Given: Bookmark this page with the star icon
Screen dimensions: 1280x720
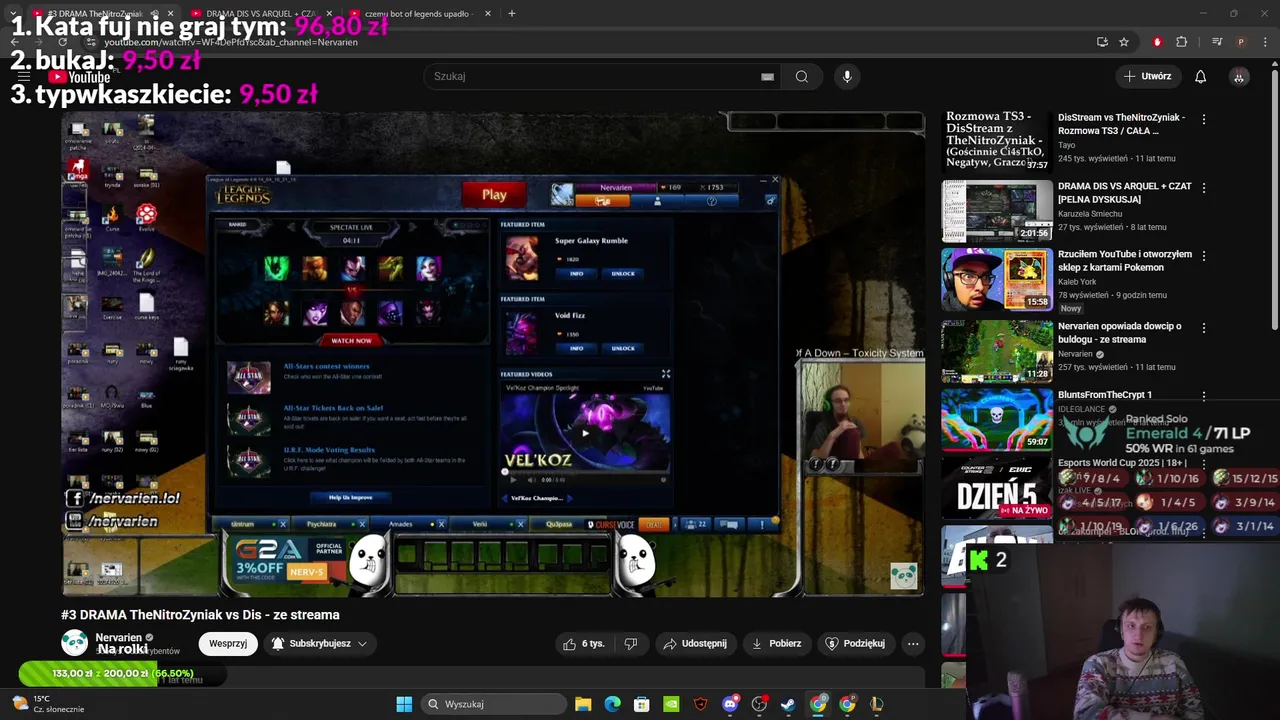Looking at the screenshot, I should click(x=1124, y=42).
